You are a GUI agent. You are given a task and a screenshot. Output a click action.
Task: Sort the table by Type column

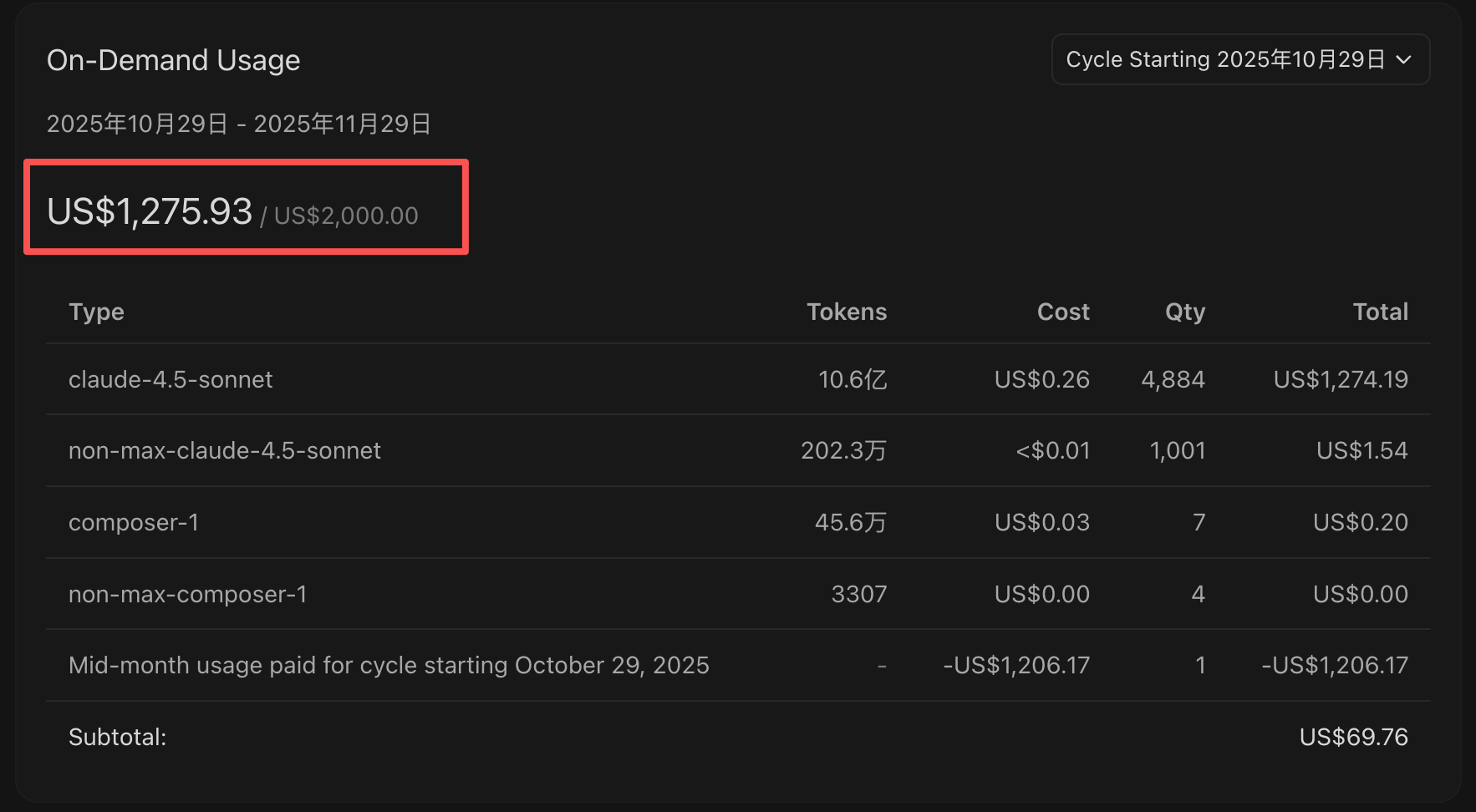click(96, 312)
